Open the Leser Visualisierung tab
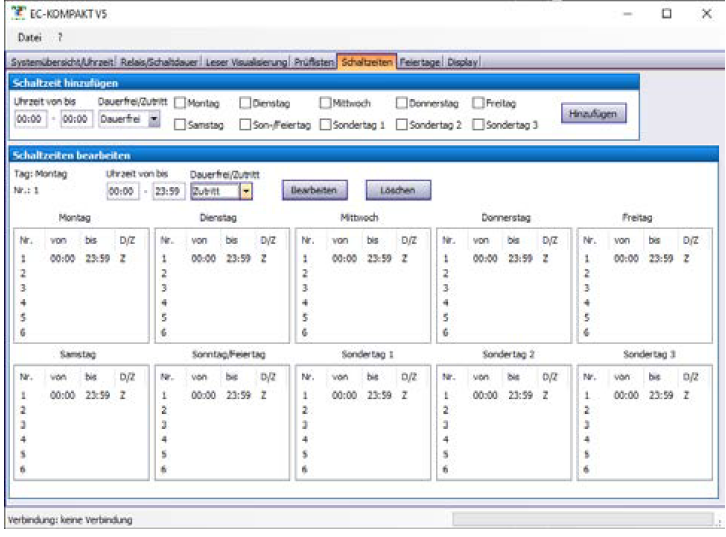The height and width of the screenshot is (537, 726). pyautogui.click(x=246, y=62)
